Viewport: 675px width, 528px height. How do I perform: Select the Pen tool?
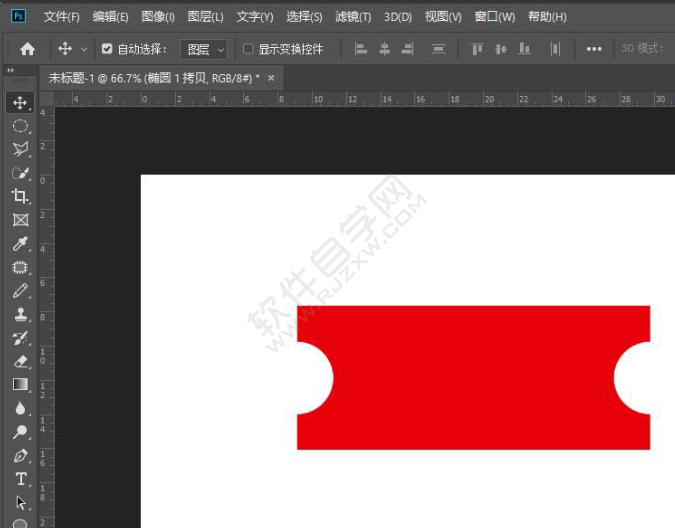click(x=20, y=456)
